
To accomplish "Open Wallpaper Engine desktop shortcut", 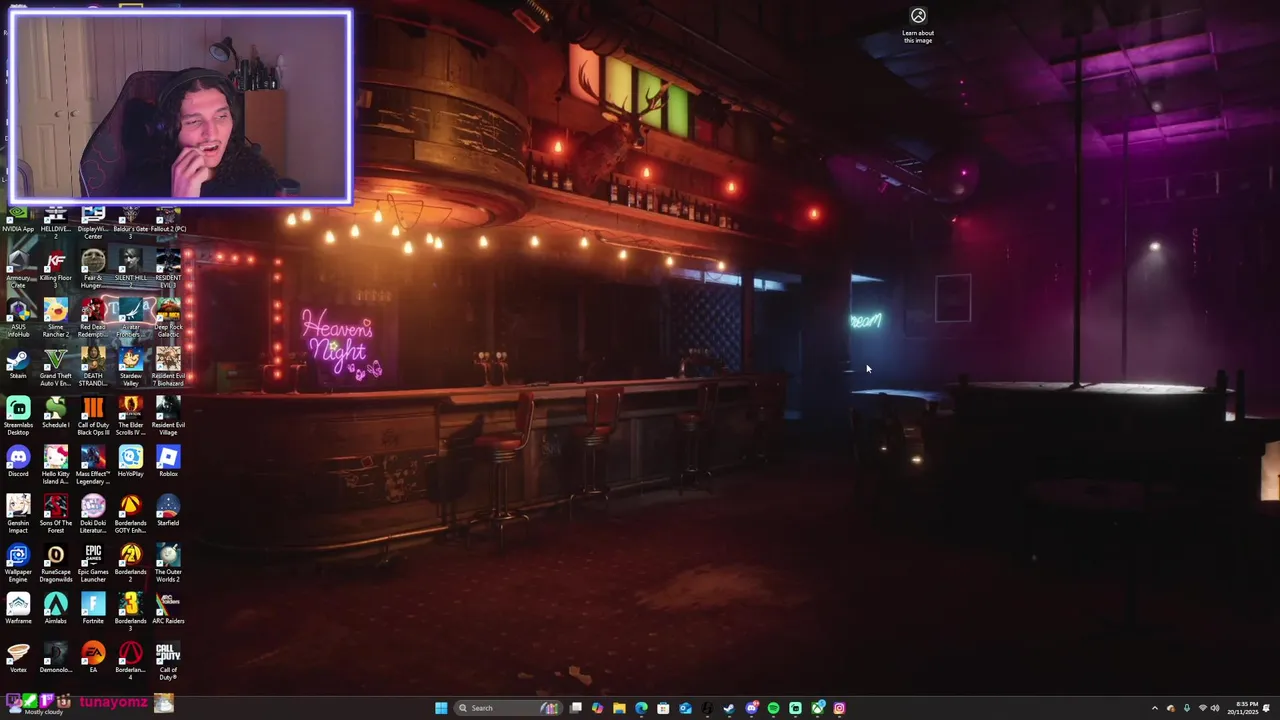I will (18, 563).
